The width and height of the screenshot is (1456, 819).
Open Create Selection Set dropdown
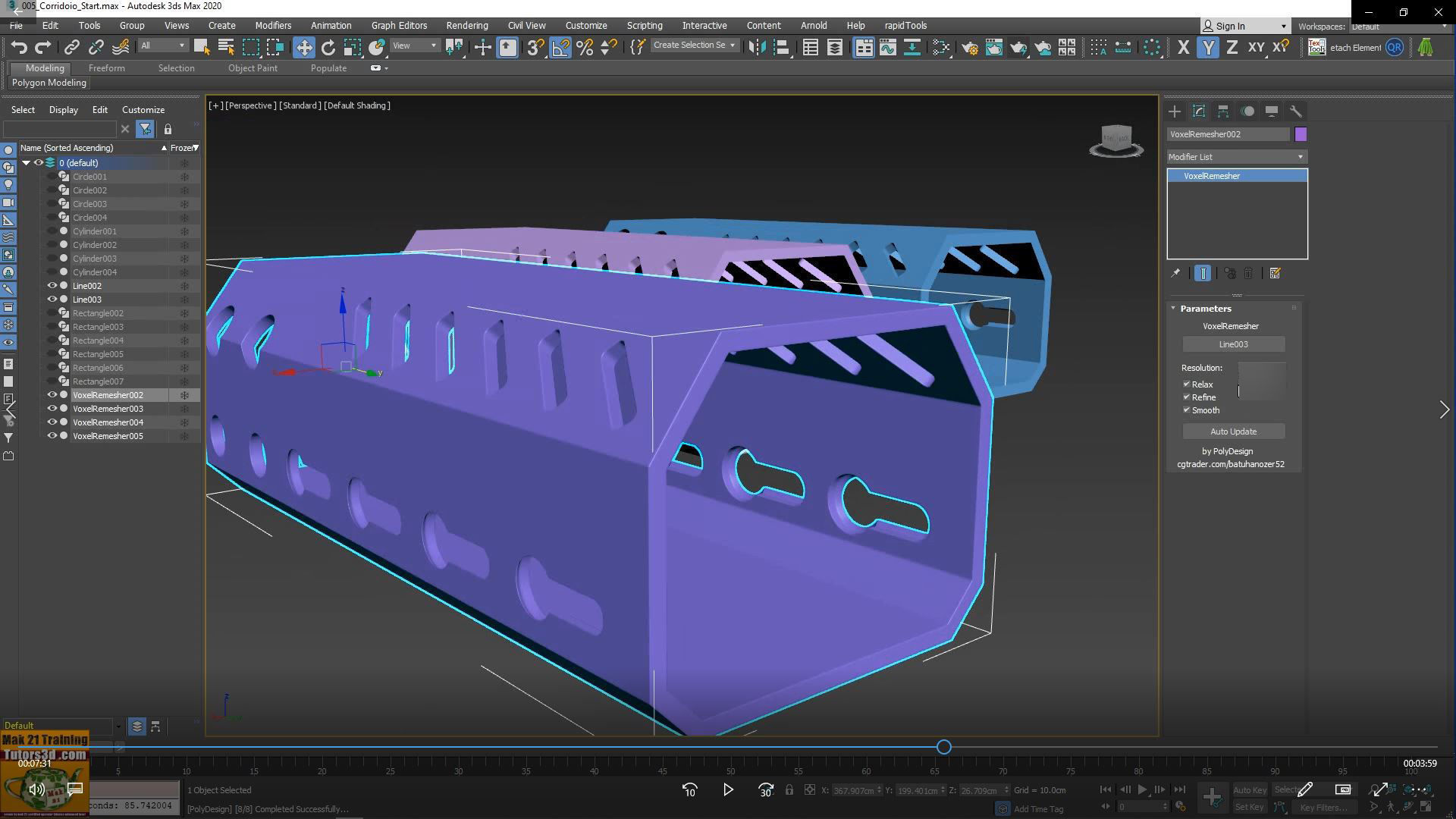tap(694, 45)
